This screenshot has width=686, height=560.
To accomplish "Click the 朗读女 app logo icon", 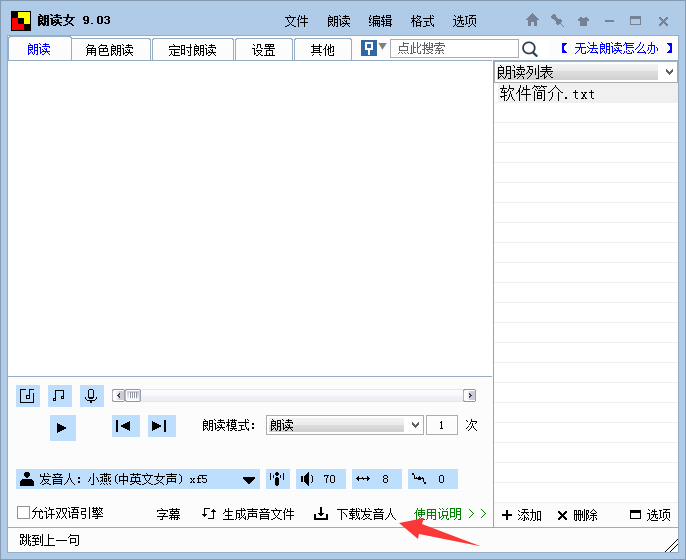I will click(21, 21).
